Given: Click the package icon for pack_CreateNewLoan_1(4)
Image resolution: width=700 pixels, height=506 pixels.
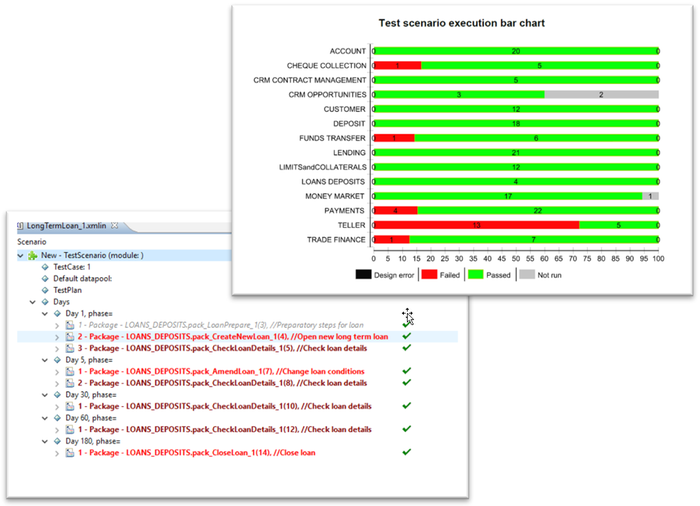Looking at the screenshot, I should click(69, 336).
